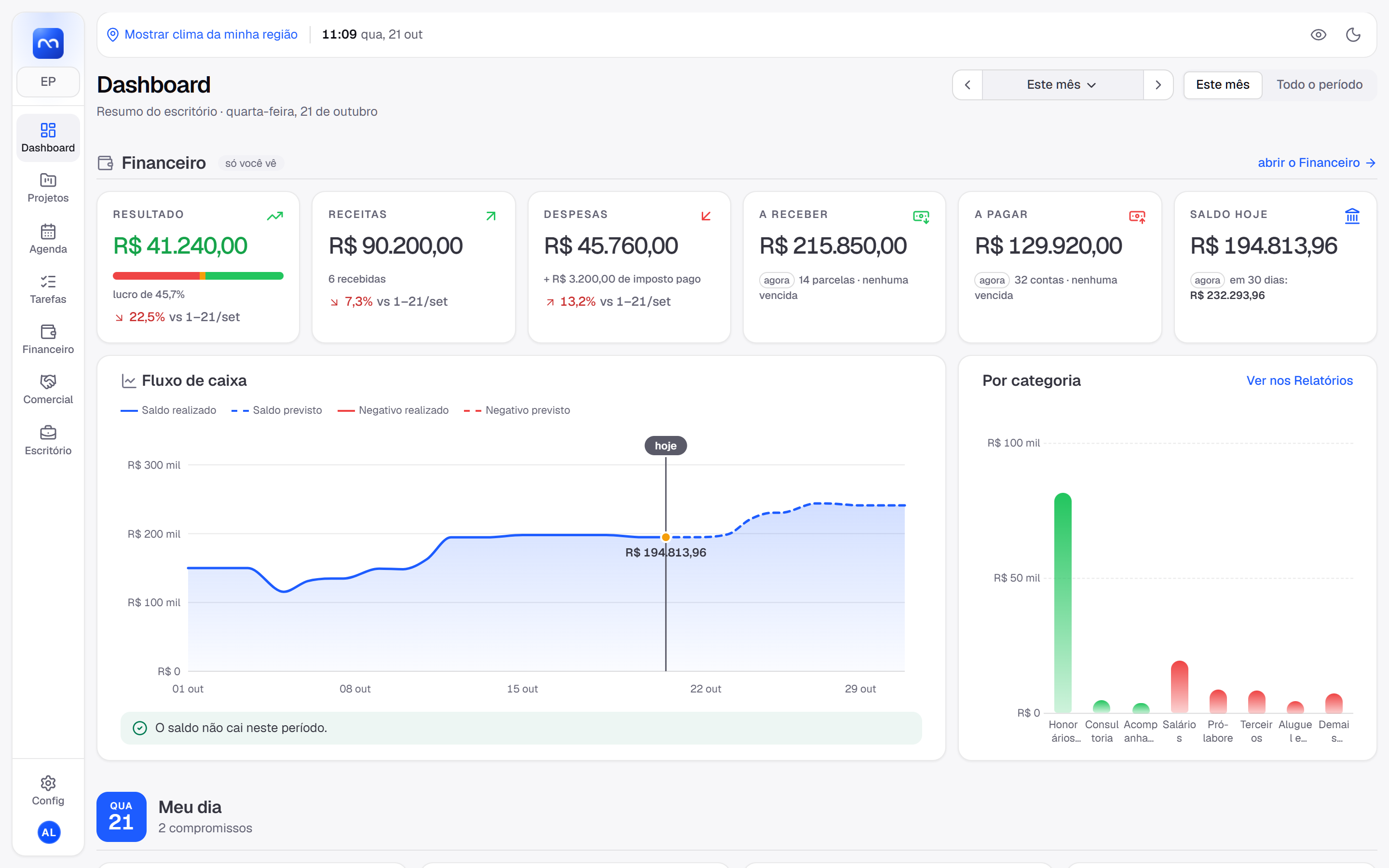Click the Pró-labore category bar

(1218, 701)
